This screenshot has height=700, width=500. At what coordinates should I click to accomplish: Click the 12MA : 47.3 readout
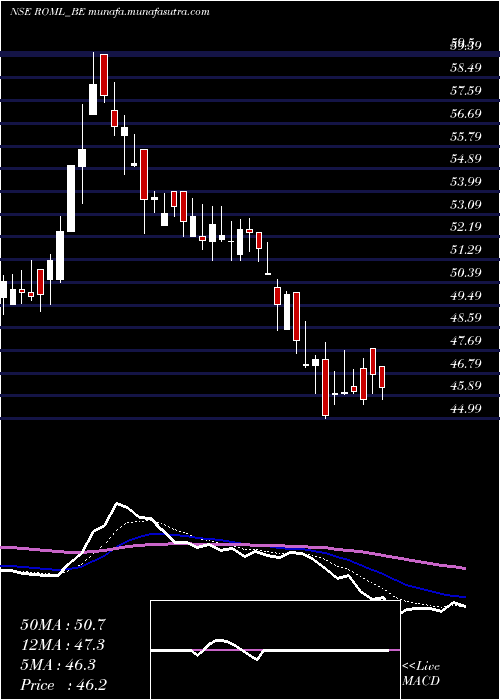click(x=63, y=645)
